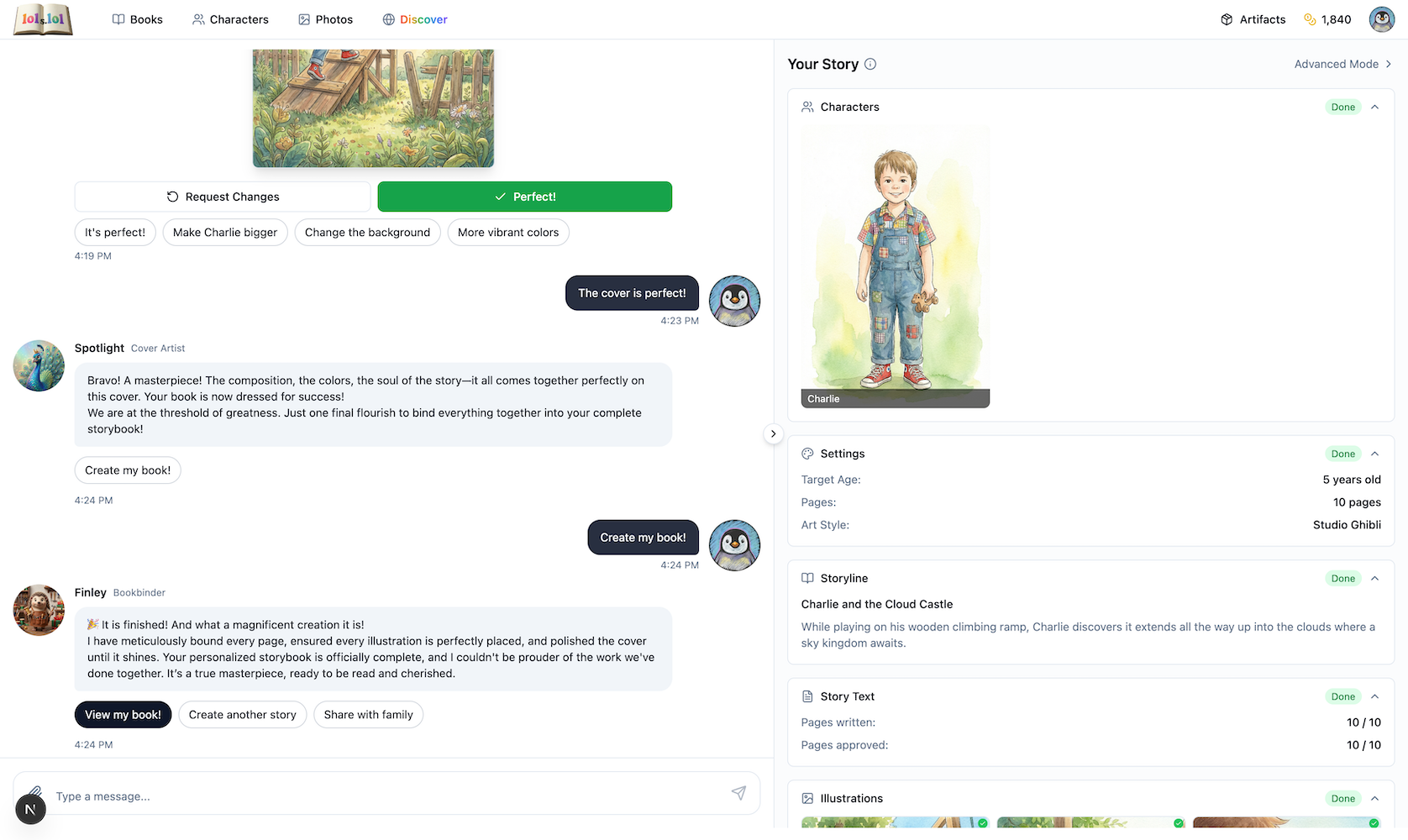Screen dimensions: 1408x840
Task: Switch to Advanced Mode
Action: (1342, 64)
